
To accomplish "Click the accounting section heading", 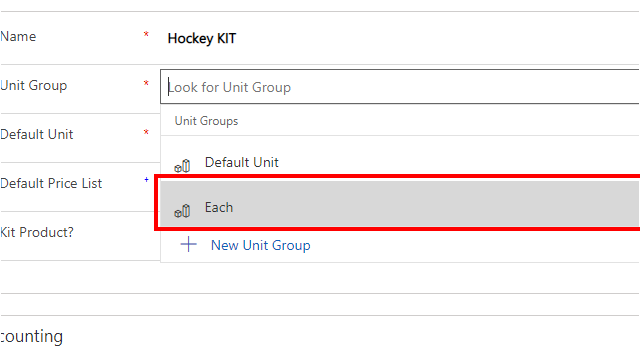I will coord(31,336).
